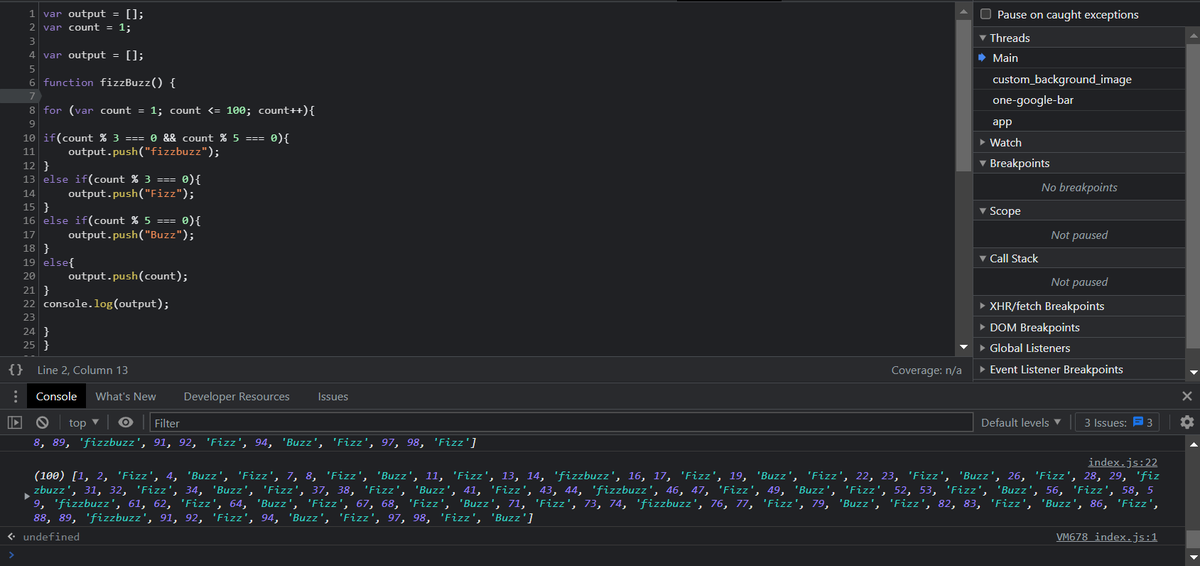Set a breakpoint on line number 6
Screen dimensions: 1200x566
(x=33, y=82)
